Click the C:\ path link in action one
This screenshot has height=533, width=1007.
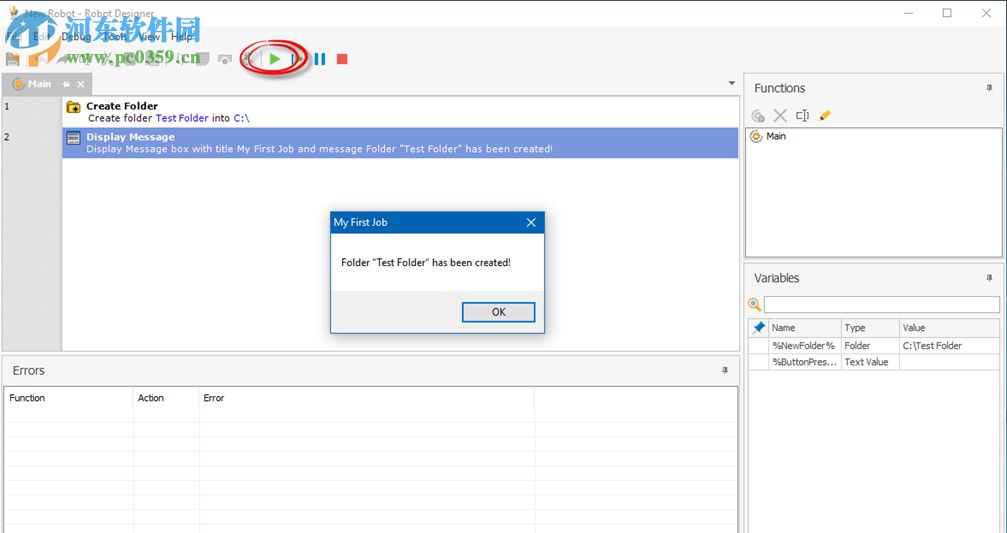(241, 118)
